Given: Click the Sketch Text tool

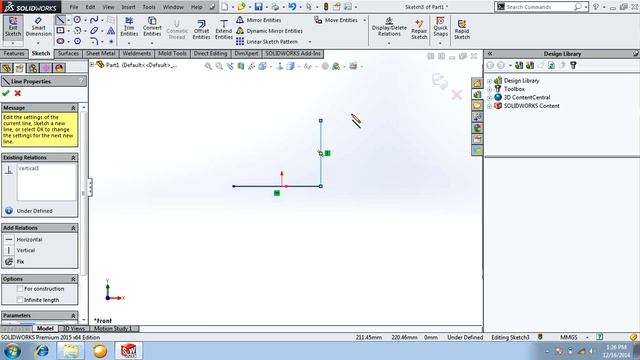Looking at the screenshot, I should (111, 31).
